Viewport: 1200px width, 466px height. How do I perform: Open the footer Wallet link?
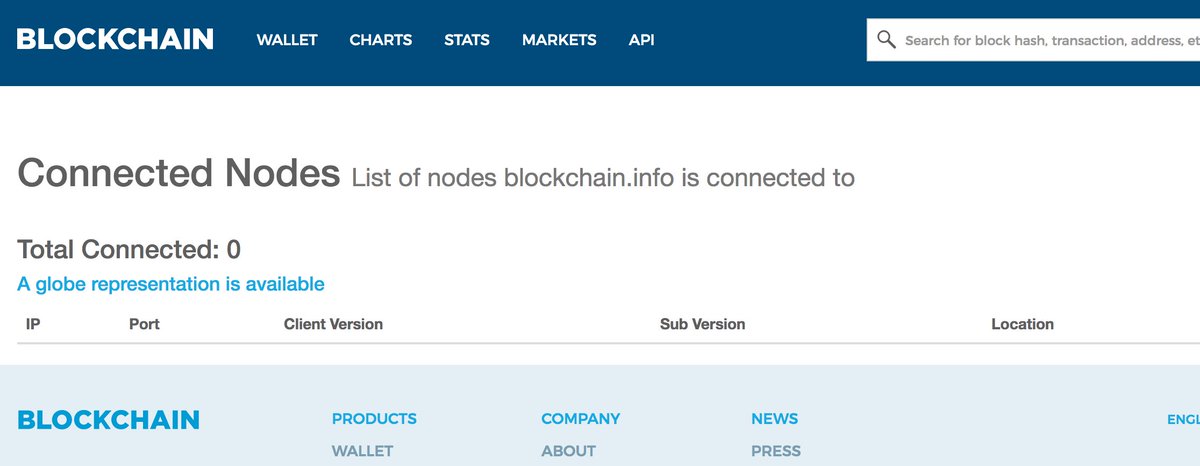click(x=362, y=451)
